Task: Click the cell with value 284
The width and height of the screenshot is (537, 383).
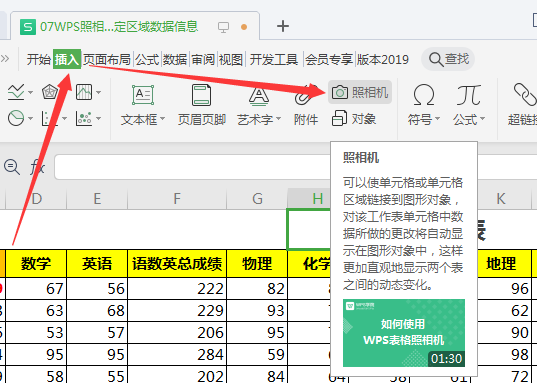Action: [x=177, y=355]
